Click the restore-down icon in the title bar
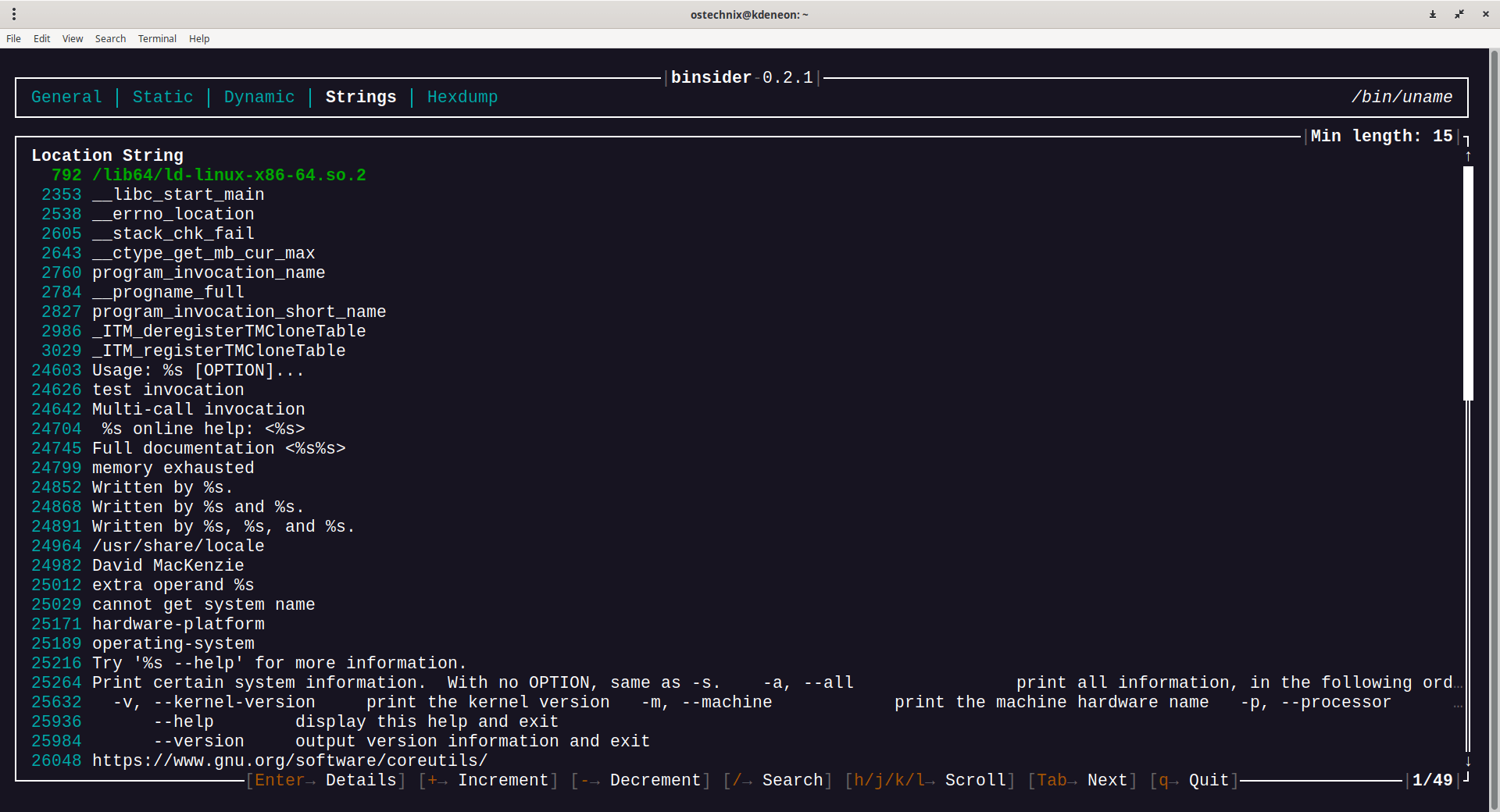1500x812 pixels. [1459, 14]
